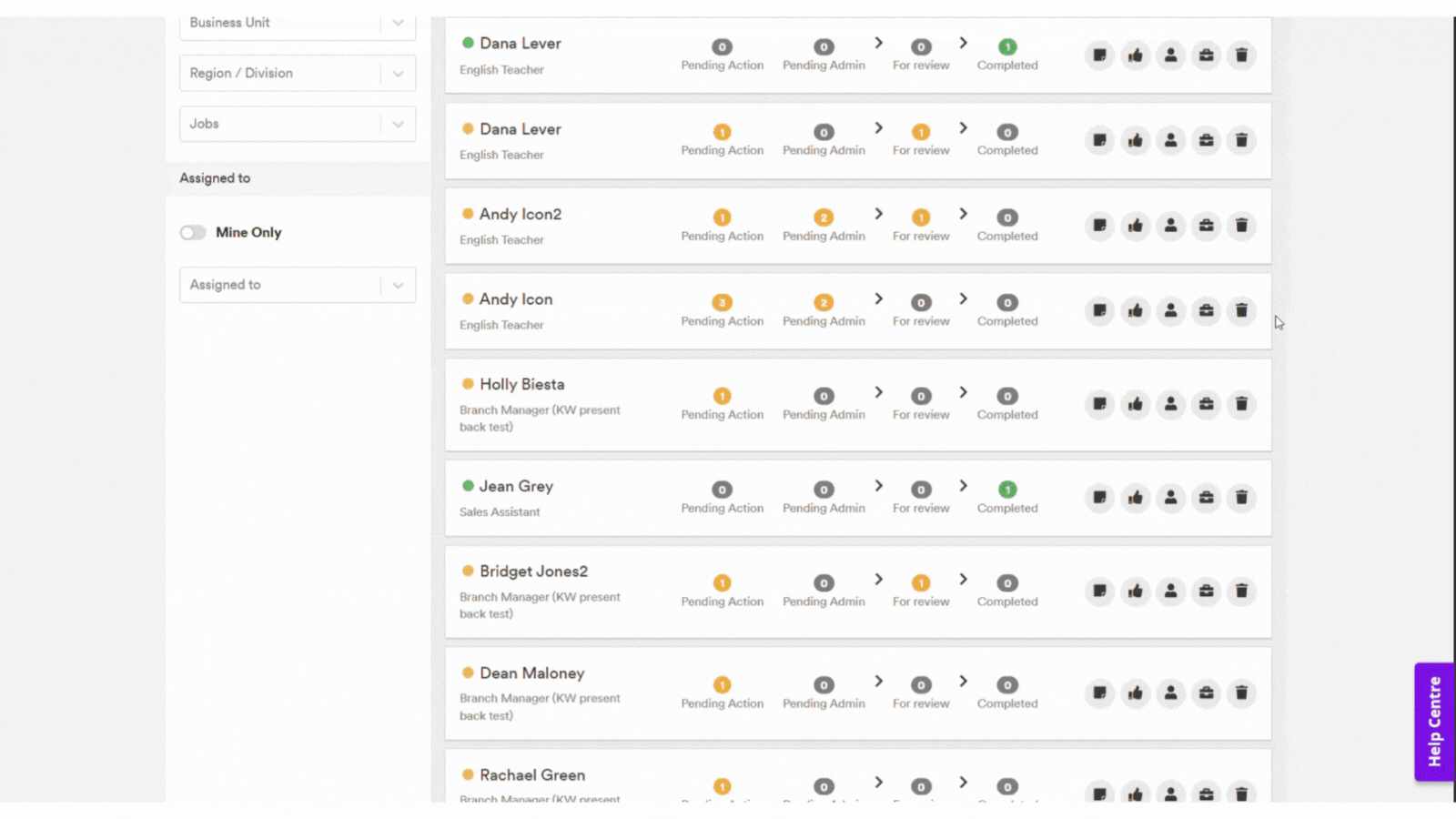This screenshot has height=819, width=1456.
Task: Click thumbs-up icon in Jean Grey row
Action: (1136, 498)
